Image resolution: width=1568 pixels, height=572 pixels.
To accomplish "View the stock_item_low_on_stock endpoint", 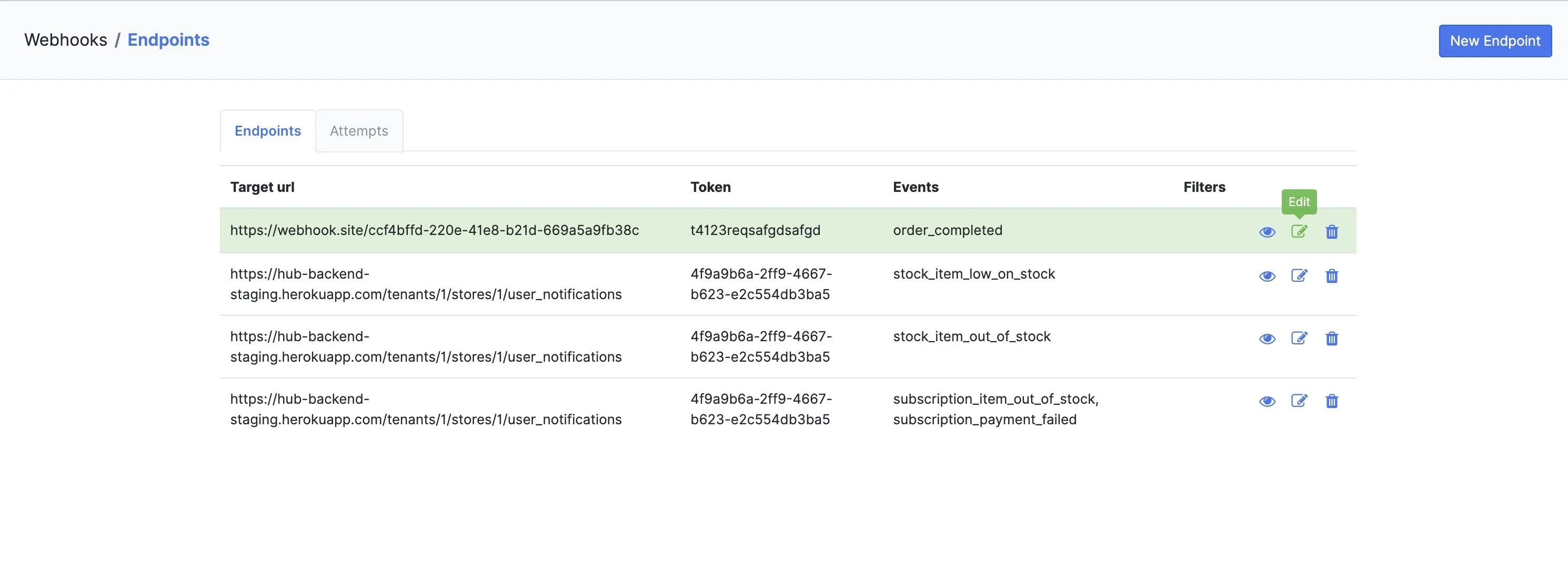I will [x=1268, y=276].
